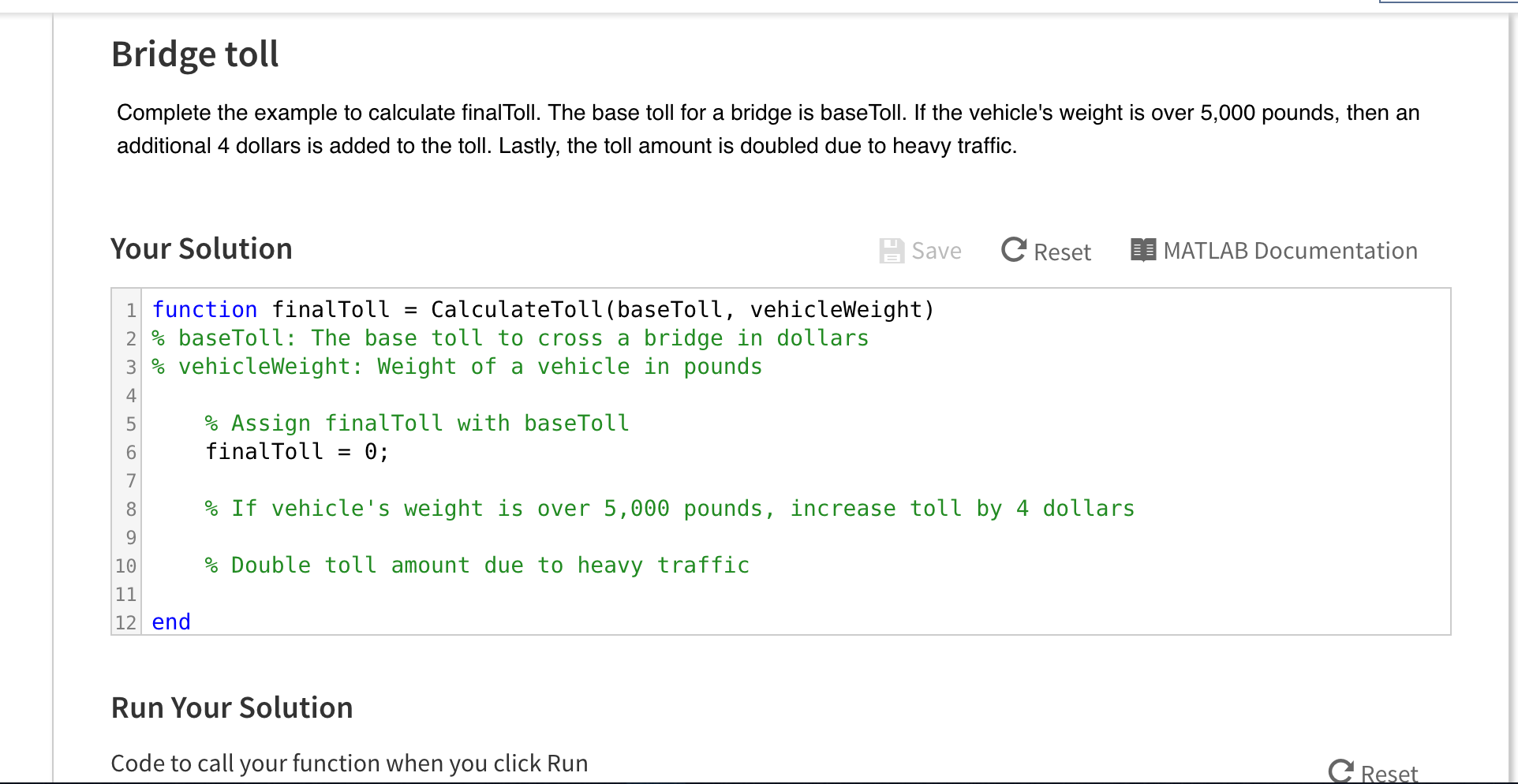The height and width of the screenshot is (784, 1518).
Task: Click the Reset circular arrow icon above the editor
Action: pyautogui.click(x=1014, y=248)
